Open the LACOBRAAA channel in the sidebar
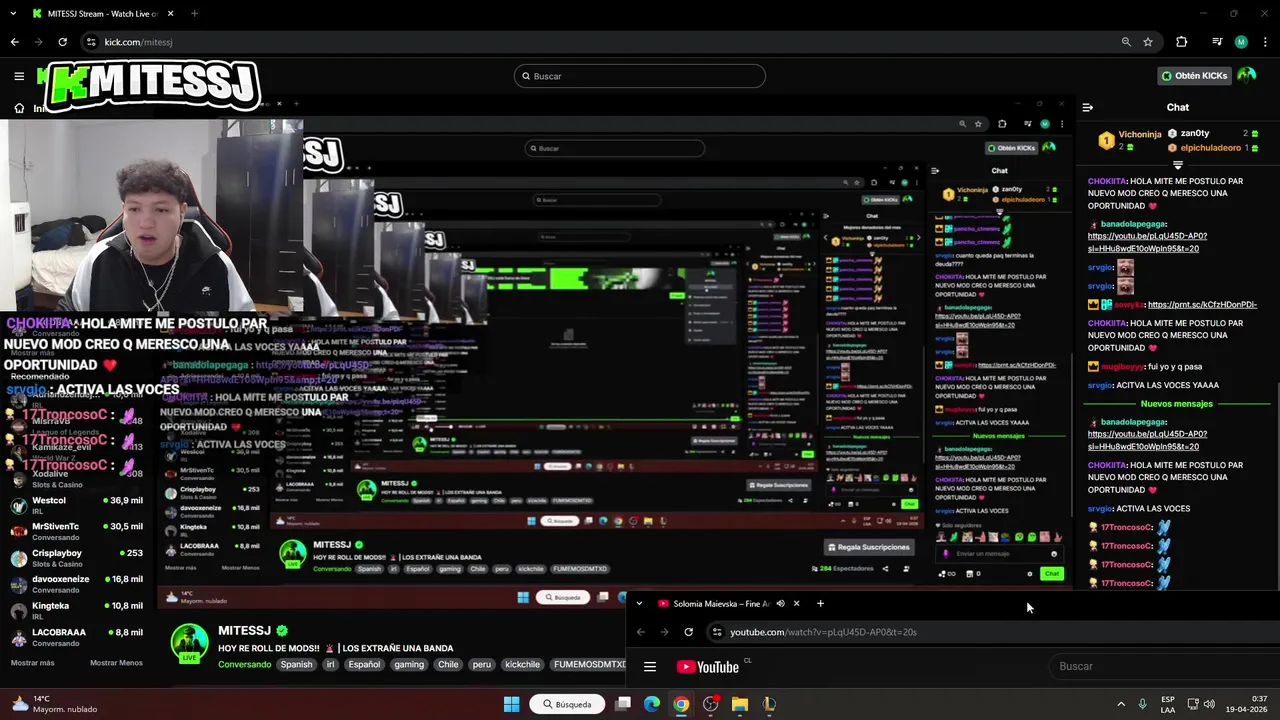Screen dimensions: 1280x720 (77, 637)
